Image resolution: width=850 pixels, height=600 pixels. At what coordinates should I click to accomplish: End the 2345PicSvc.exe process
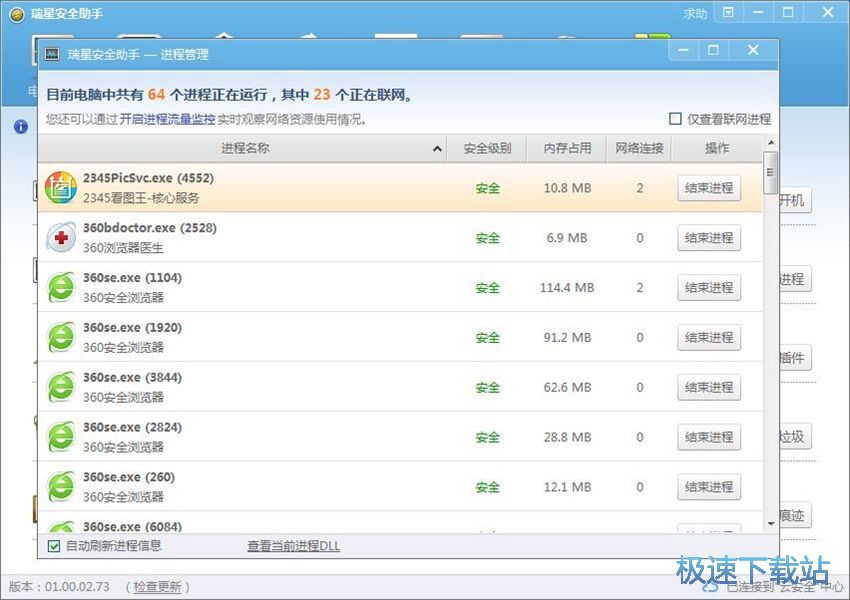[709, 188]
